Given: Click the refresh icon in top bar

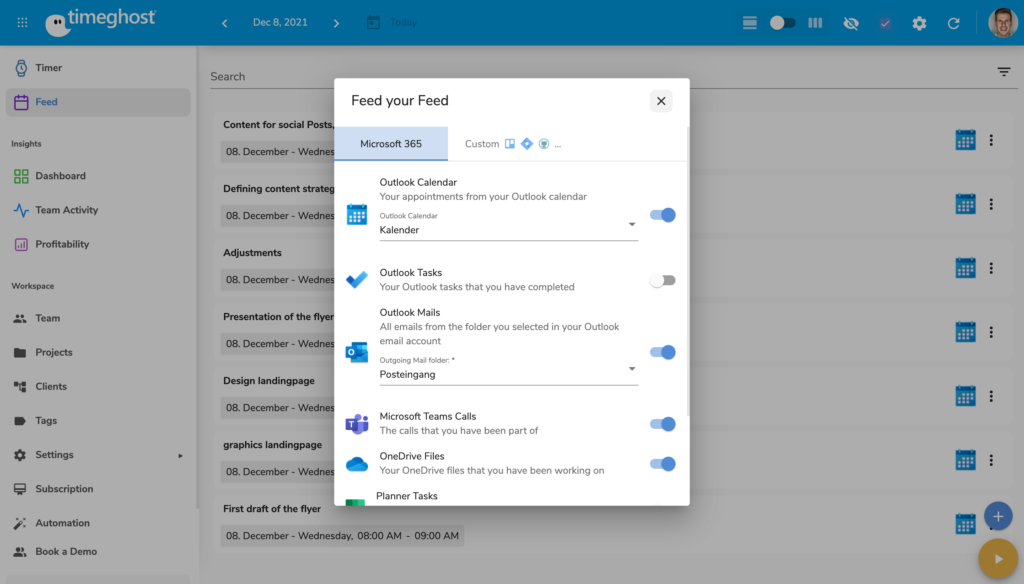Looking at the screenshot, I should click(x=953, y=23).
